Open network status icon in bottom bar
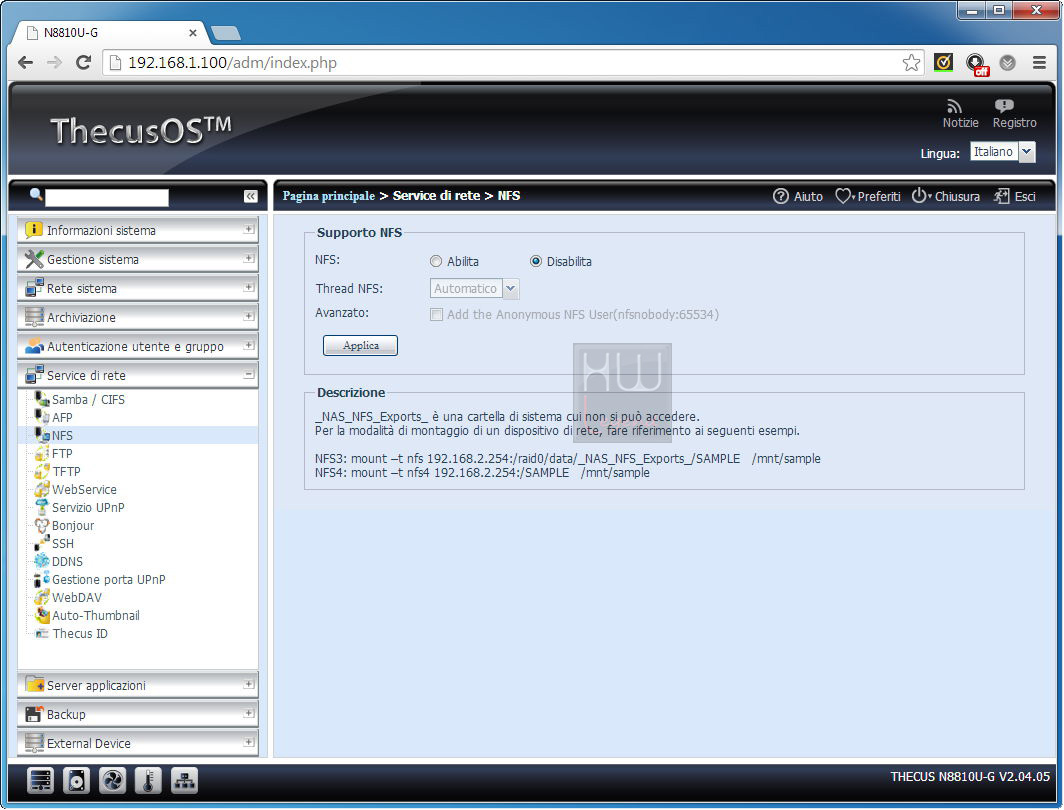Viewport: 1064px width, 810px height. click(x=184, y=781)
